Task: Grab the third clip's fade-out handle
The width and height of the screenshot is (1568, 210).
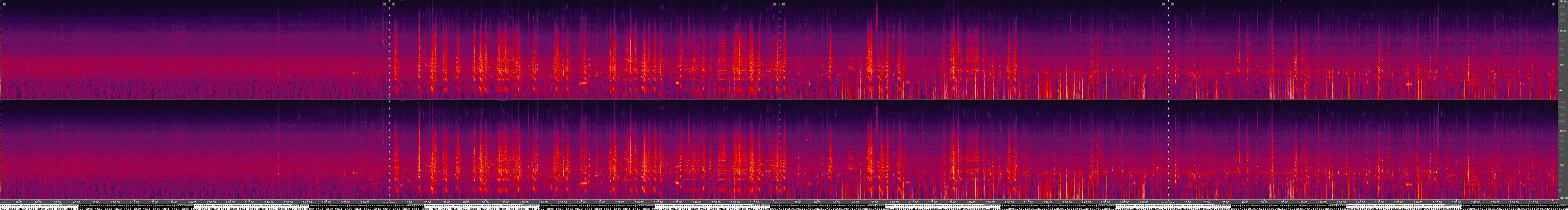Action: [x=1164, y=4]
